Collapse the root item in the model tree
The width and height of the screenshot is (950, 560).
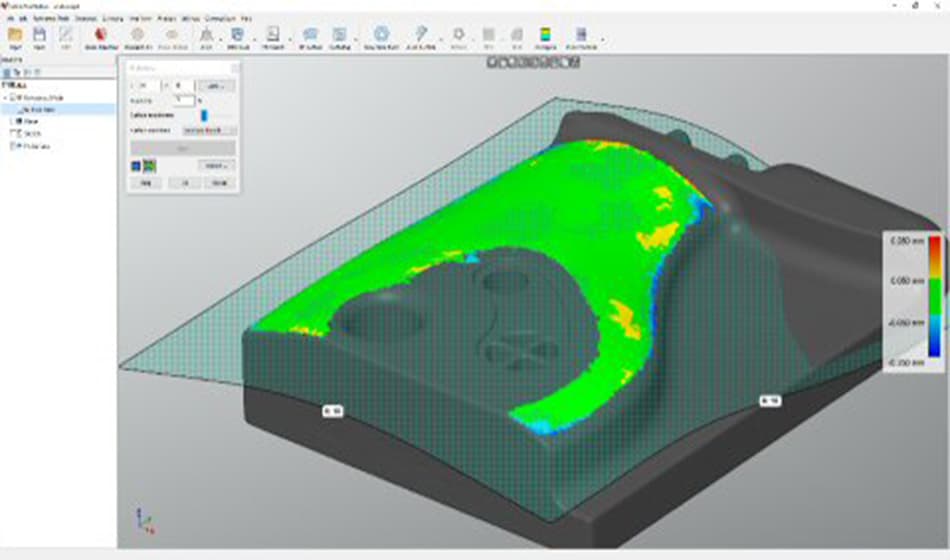click(7, 98)
